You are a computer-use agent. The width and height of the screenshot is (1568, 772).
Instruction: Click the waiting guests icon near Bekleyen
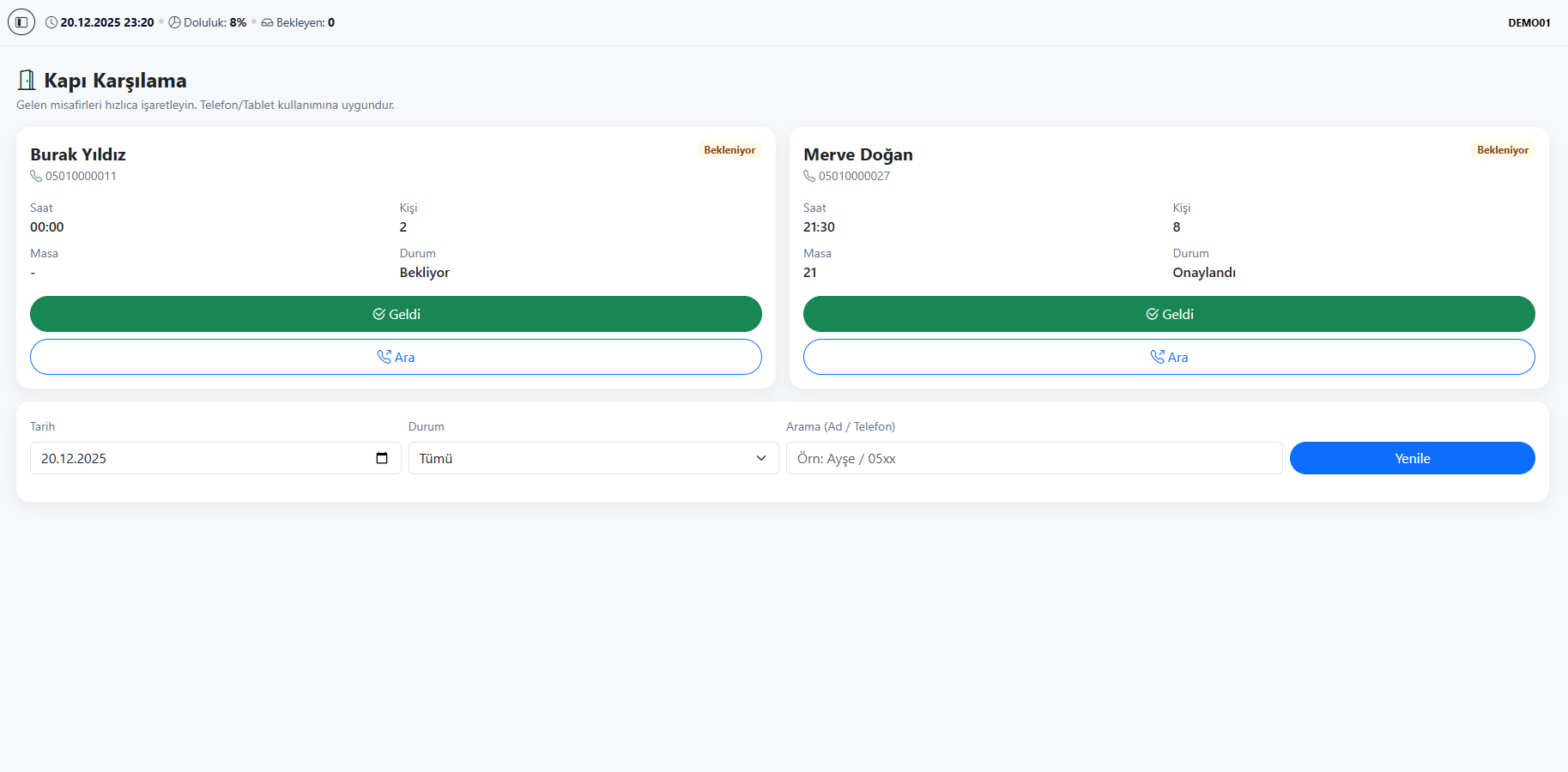coord(267,22)
